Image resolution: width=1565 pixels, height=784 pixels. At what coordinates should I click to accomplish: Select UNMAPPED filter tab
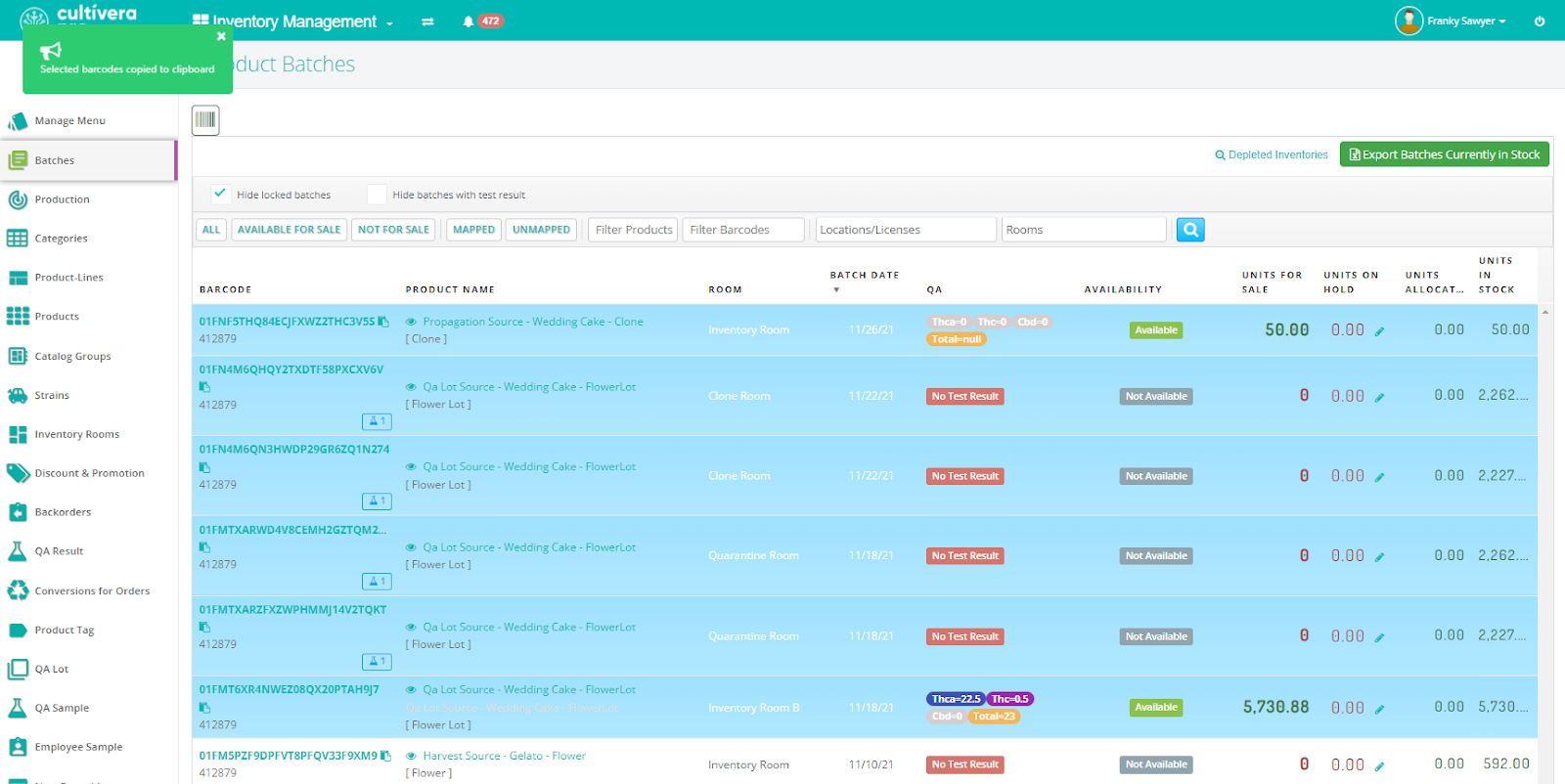[x=541, y=230]
